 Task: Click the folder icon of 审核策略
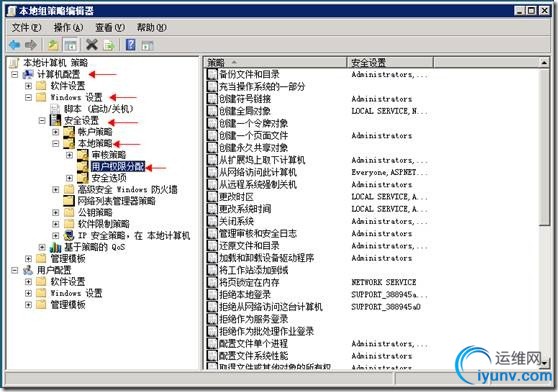(83, 155)
